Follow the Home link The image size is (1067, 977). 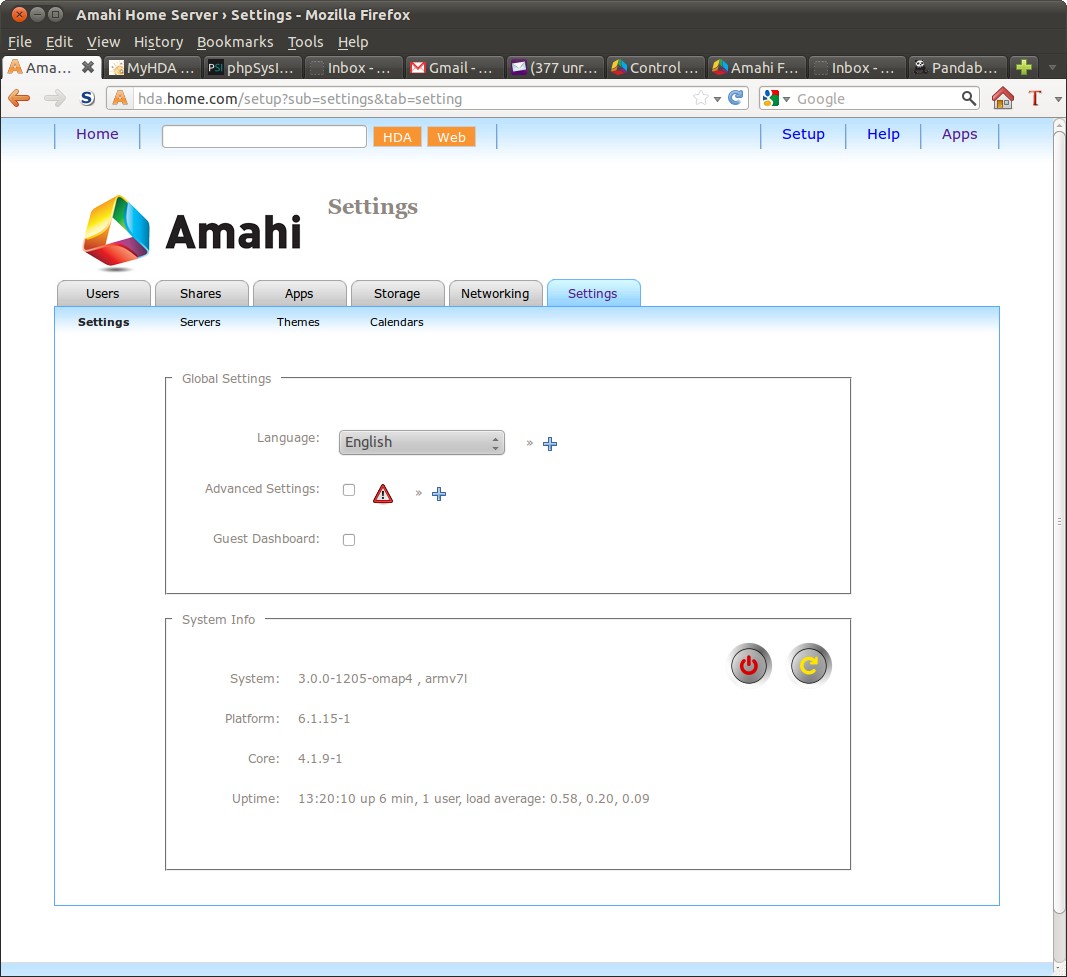(x=97, y=134)
